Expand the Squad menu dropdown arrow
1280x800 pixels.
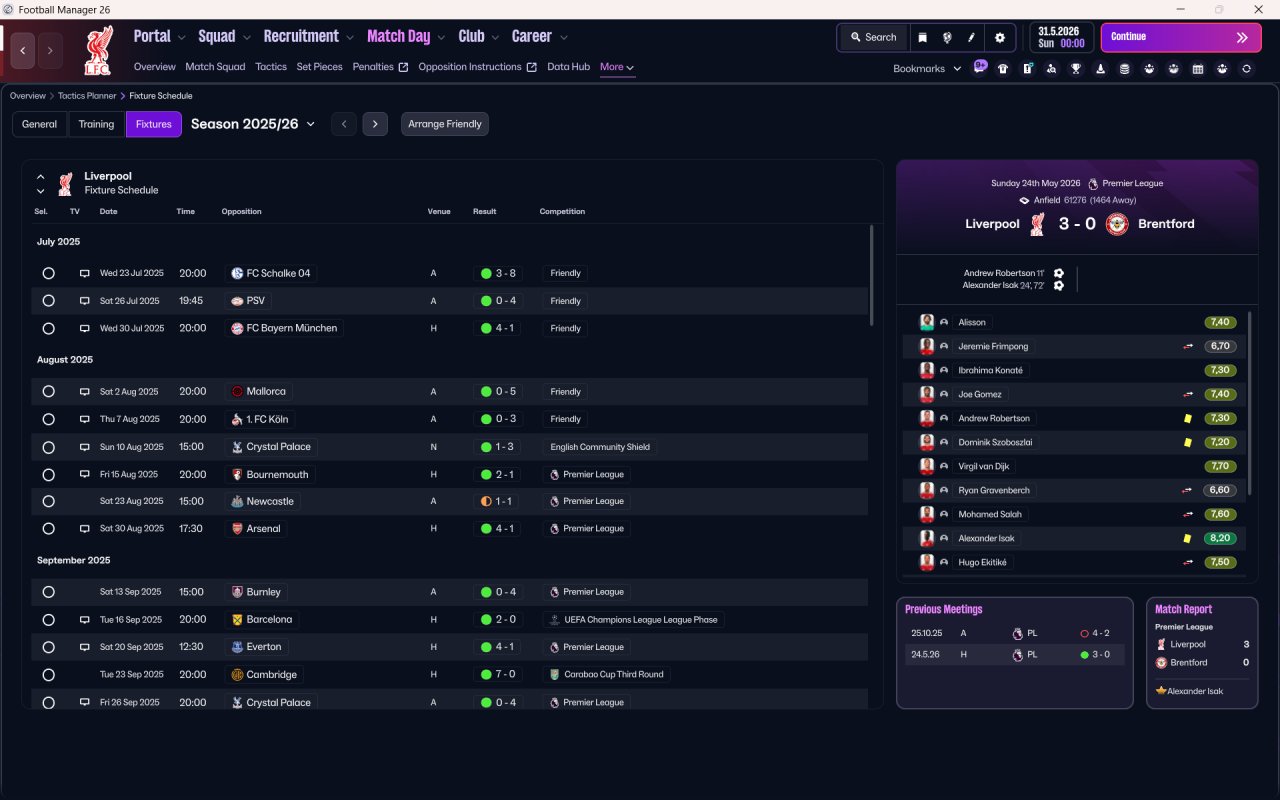coord(246,38)
